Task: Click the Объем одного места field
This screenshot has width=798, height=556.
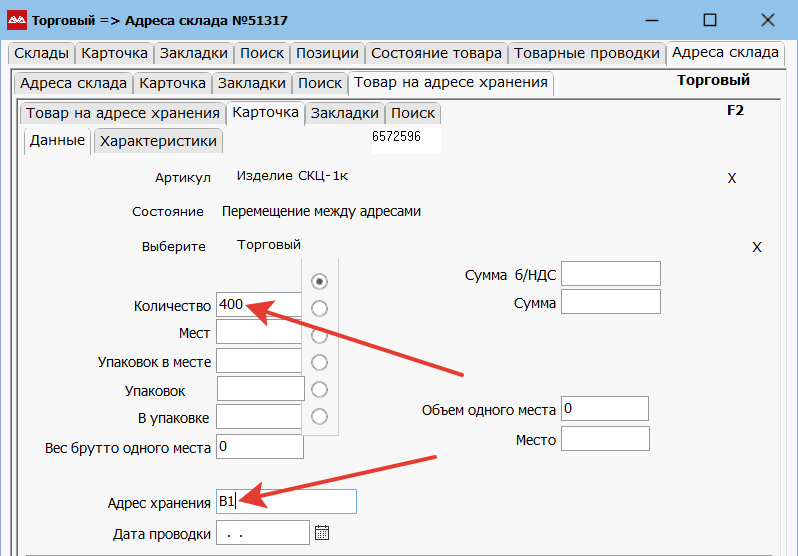Action: click(604, 409)
